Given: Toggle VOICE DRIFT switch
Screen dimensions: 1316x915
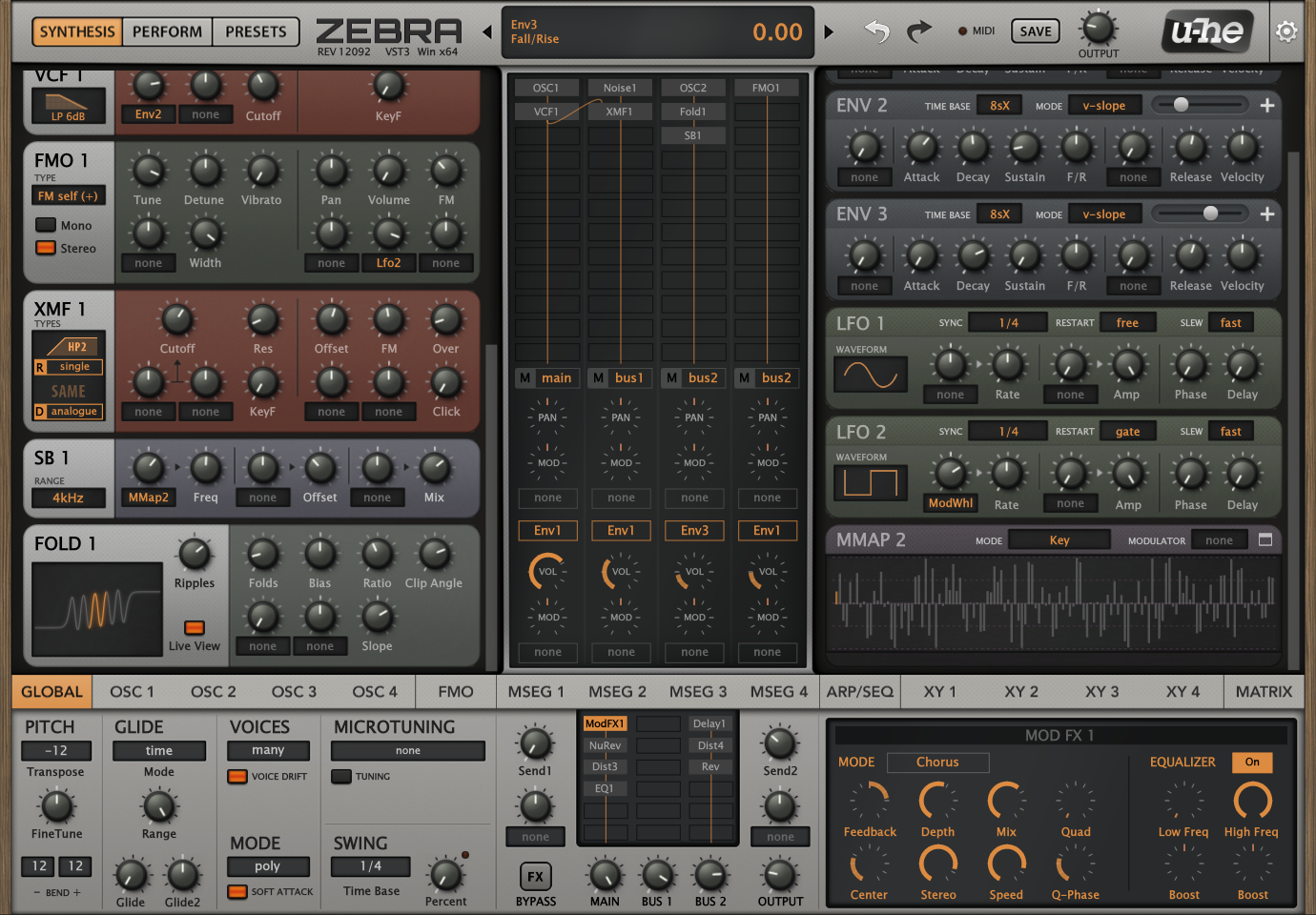Looking at the screenshot, I should [x=236, y=777].
